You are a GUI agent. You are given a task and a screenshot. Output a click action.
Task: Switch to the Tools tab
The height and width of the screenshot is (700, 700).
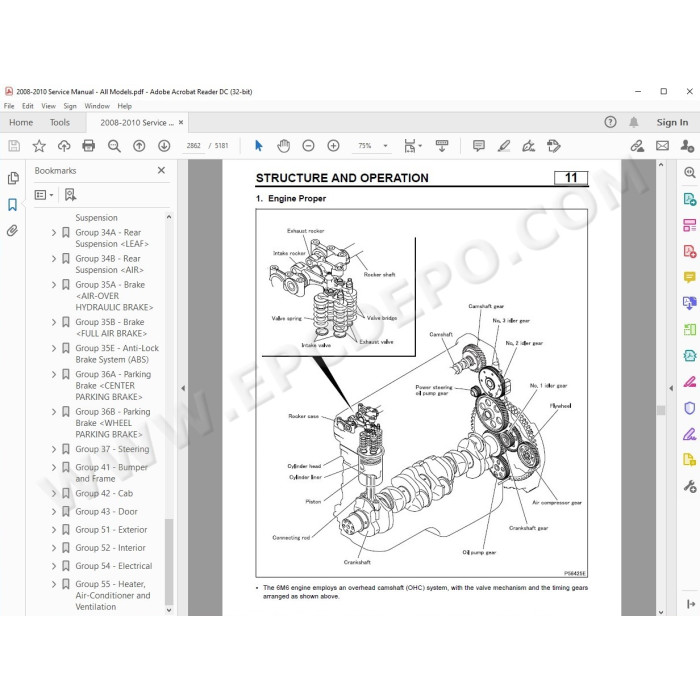[x=59, y=122]
